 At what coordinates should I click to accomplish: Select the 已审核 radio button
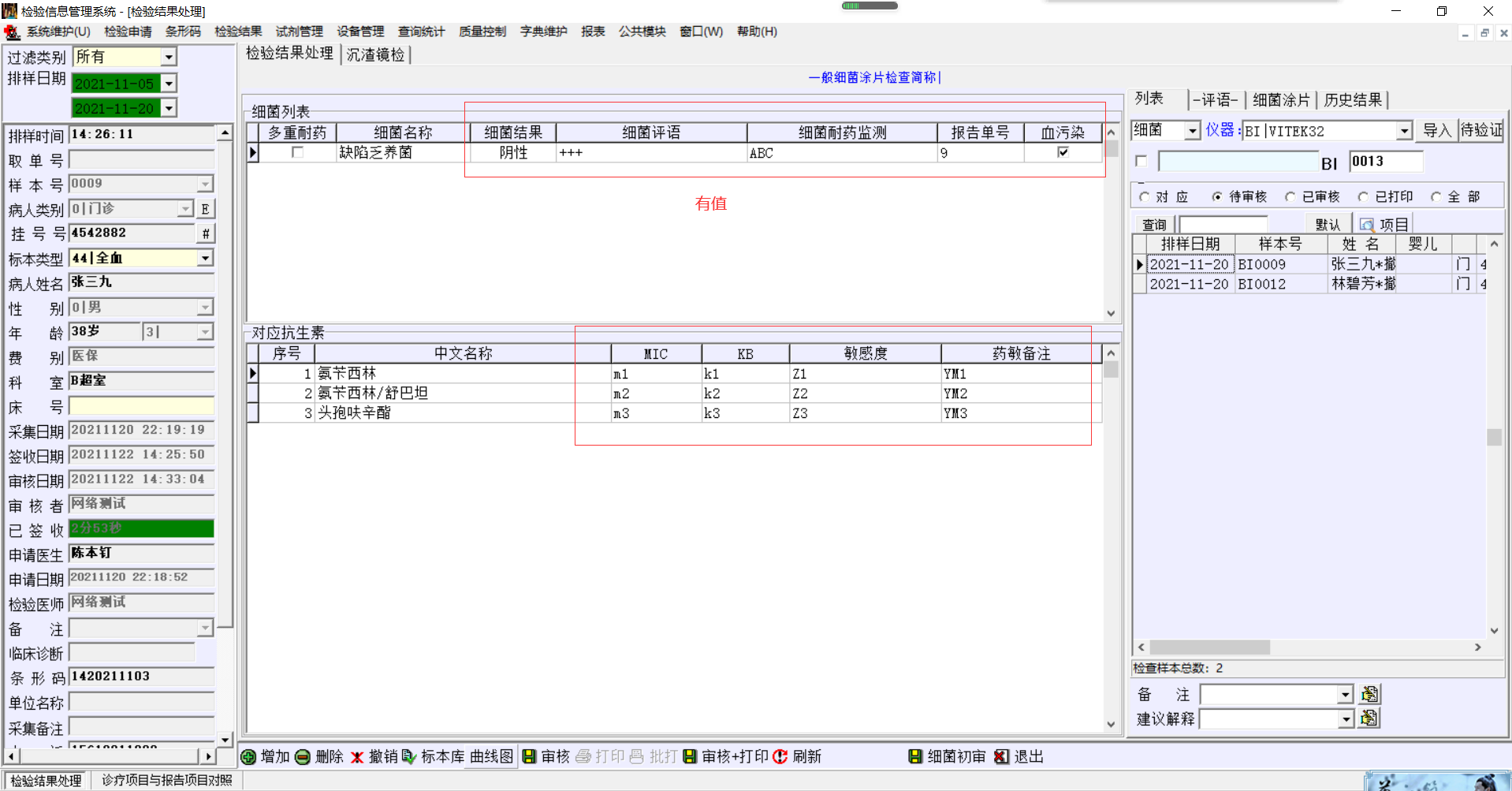coord(1290,196)
